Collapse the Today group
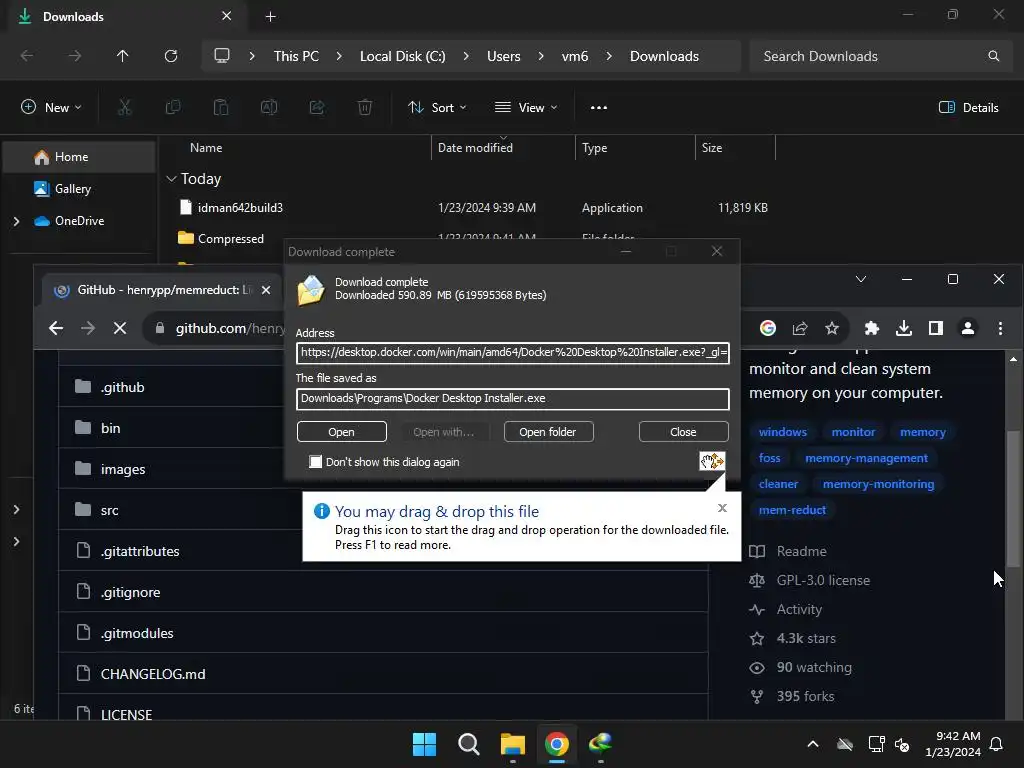Screen dimensions: 1024x768 [x=171, y=178]
